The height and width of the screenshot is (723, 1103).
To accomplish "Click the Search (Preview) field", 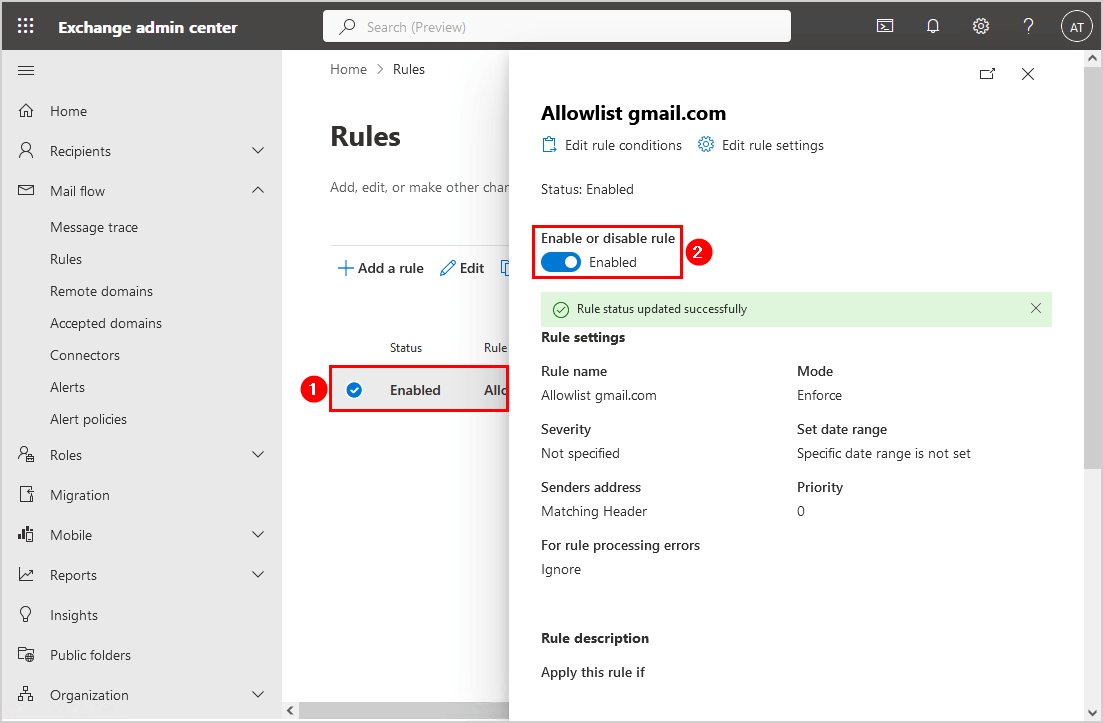I will (x=556, y=27).
